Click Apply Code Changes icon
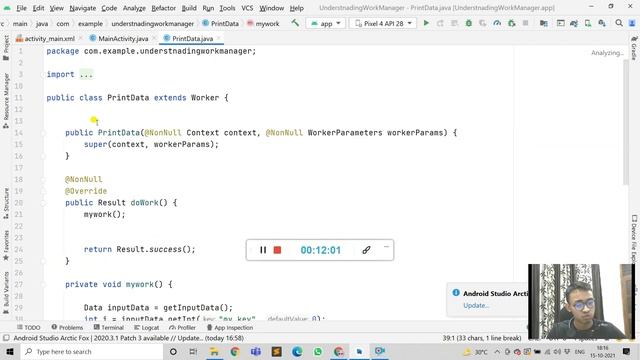 point(454,23)
